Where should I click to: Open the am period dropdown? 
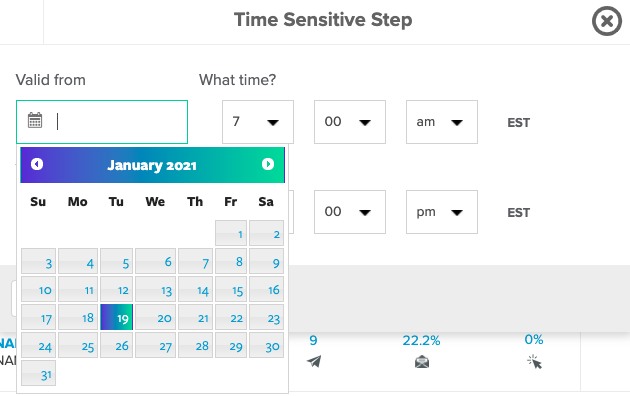coord(442,122)
